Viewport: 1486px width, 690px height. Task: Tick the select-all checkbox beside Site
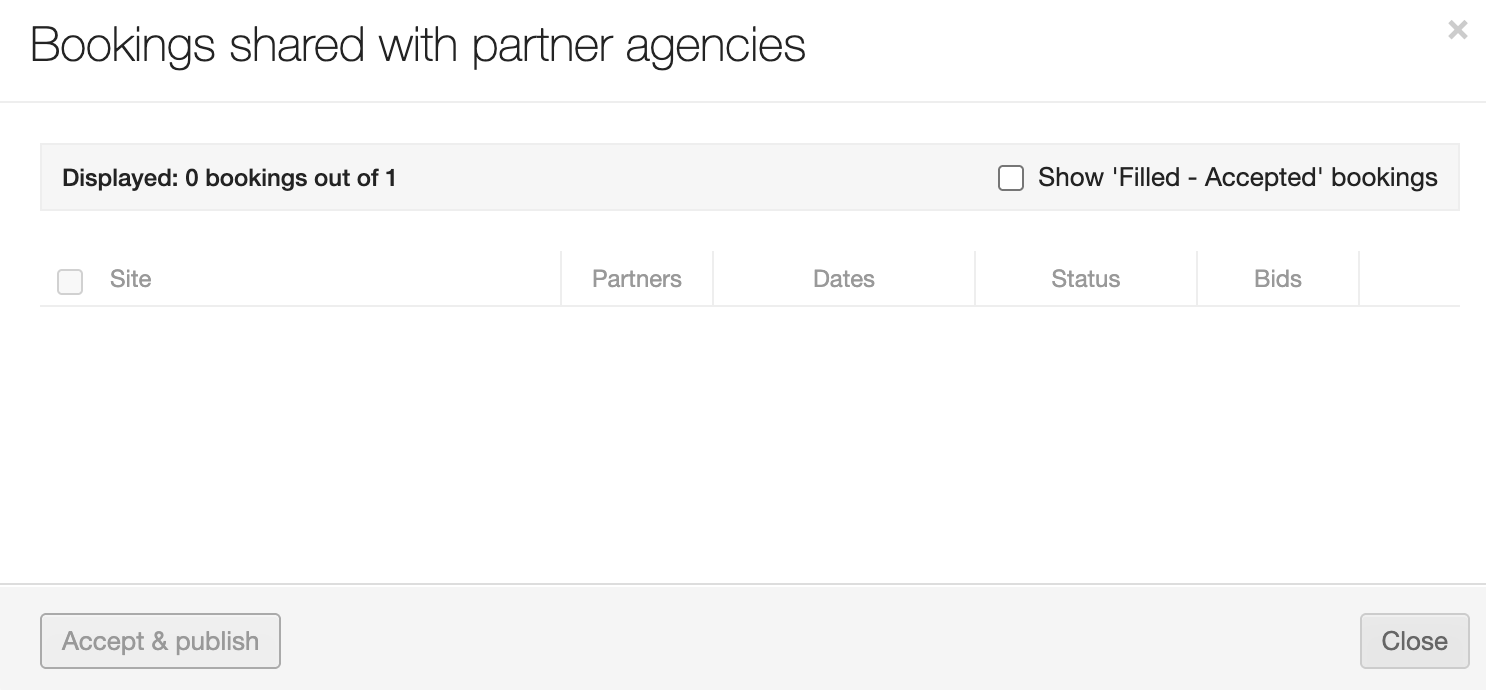point(70,281)
